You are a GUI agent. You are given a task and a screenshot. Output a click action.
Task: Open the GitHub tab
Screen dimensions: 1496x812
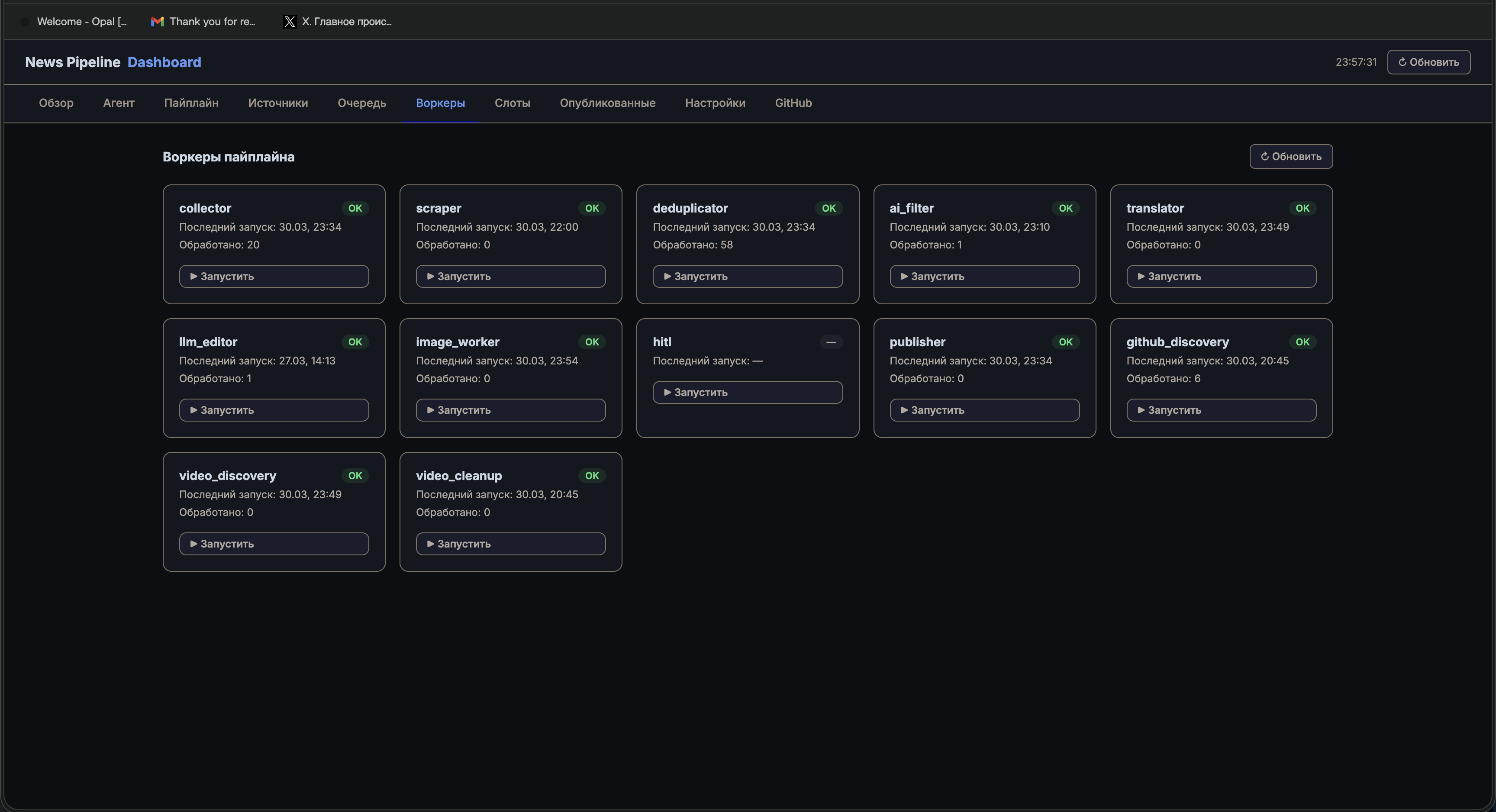tap(793, 103)
